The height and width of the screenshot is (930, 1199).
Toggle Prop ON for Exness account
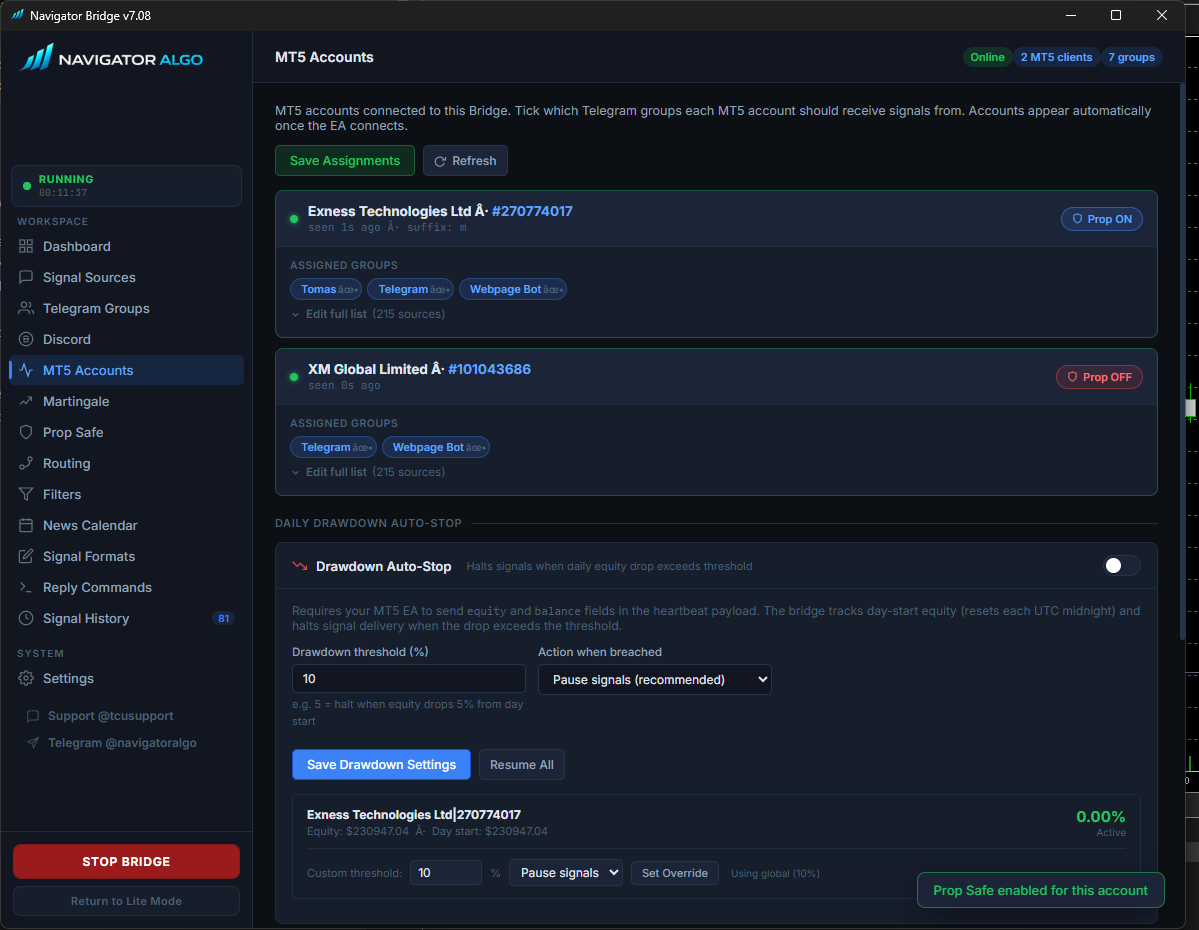1102,219
